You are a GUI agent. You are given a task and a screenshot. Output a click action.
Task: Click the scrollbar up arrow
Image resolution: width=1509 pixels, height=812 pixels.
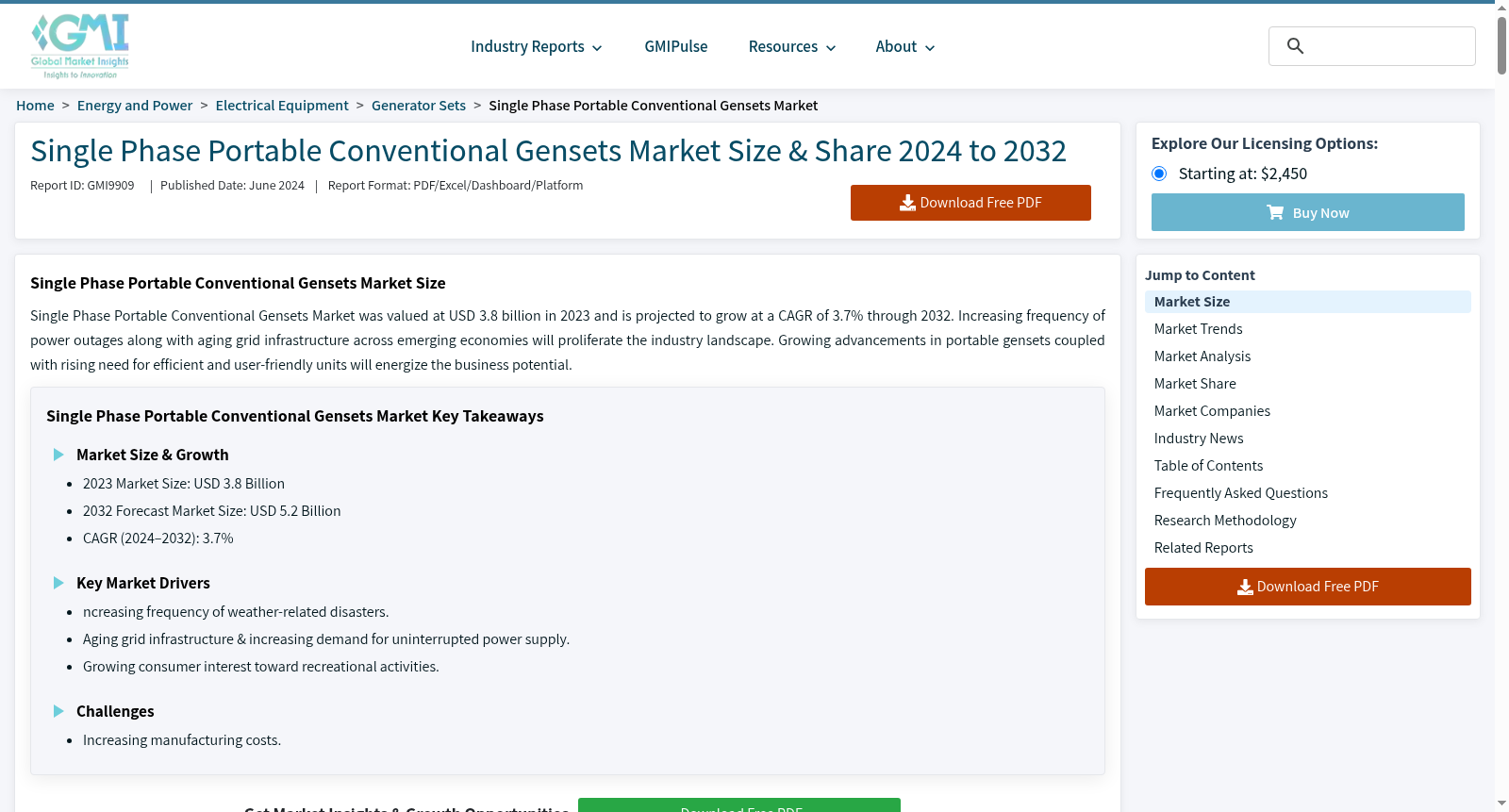tap(1501, 7)
